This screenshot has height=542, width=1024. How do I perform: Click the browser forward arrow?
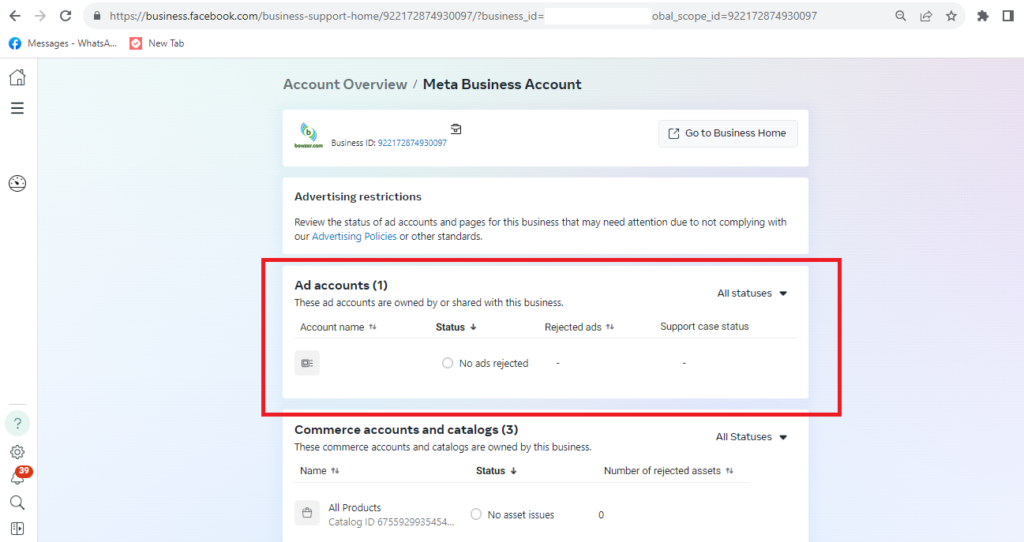[x=40, y=16]
